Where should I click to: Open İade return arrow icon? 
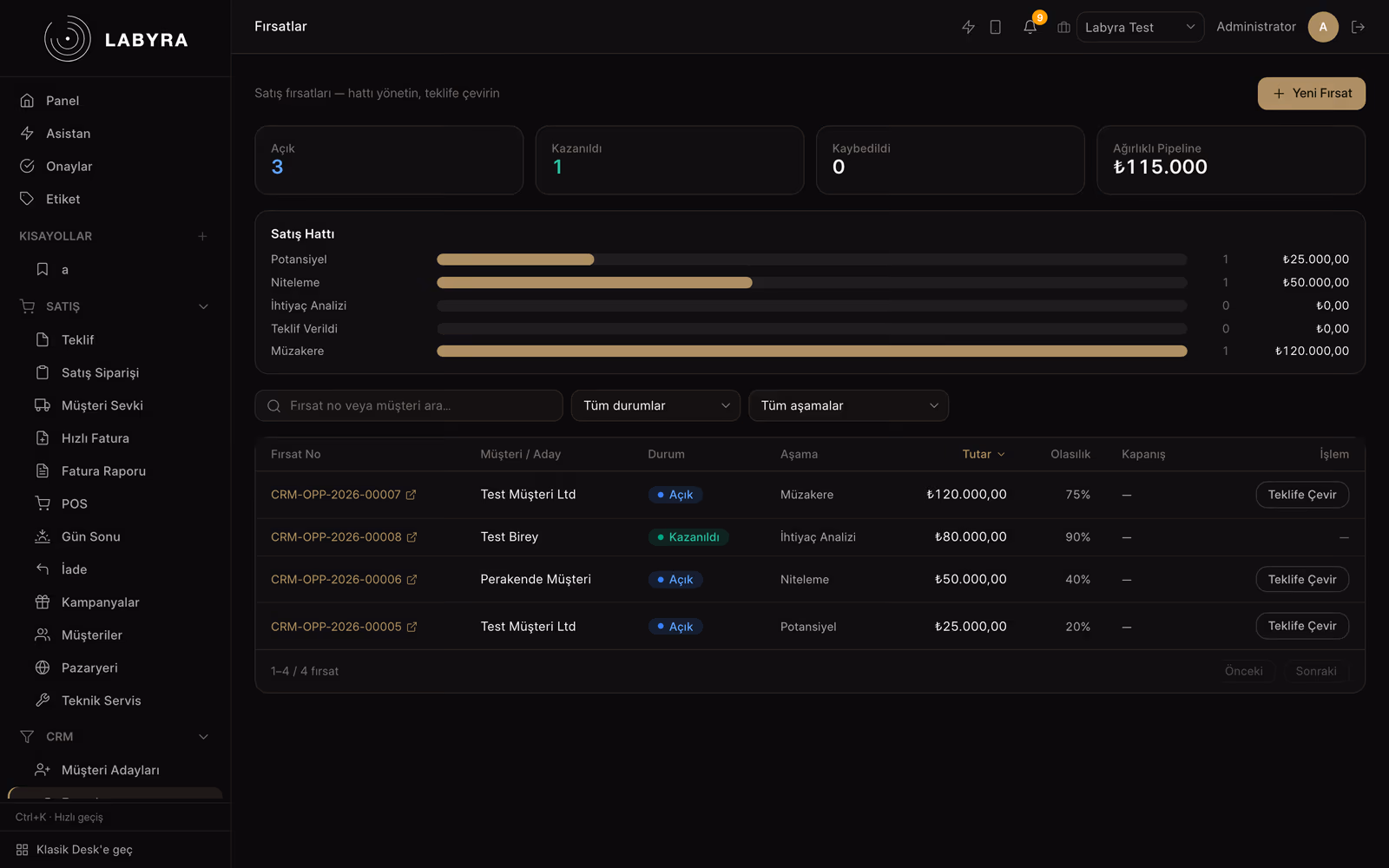point(43,569)
